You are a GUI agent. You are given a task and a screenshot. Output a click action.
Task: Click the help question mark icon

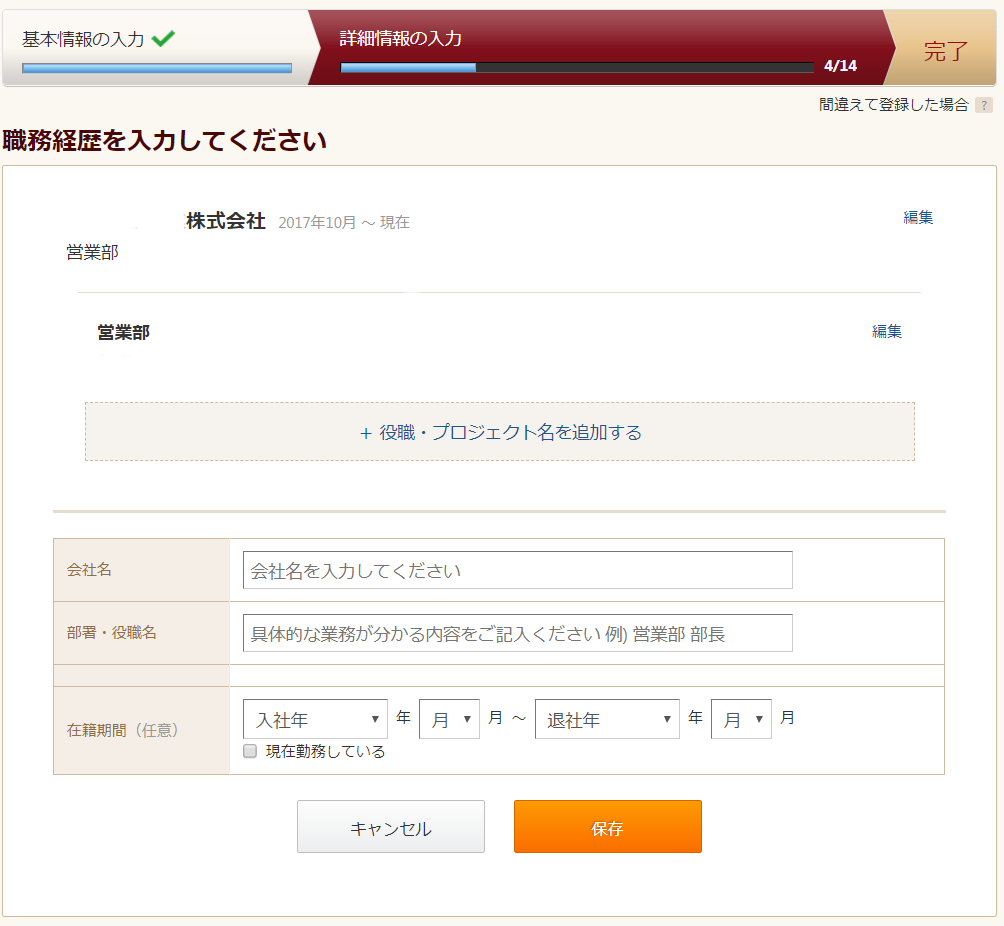984,105
